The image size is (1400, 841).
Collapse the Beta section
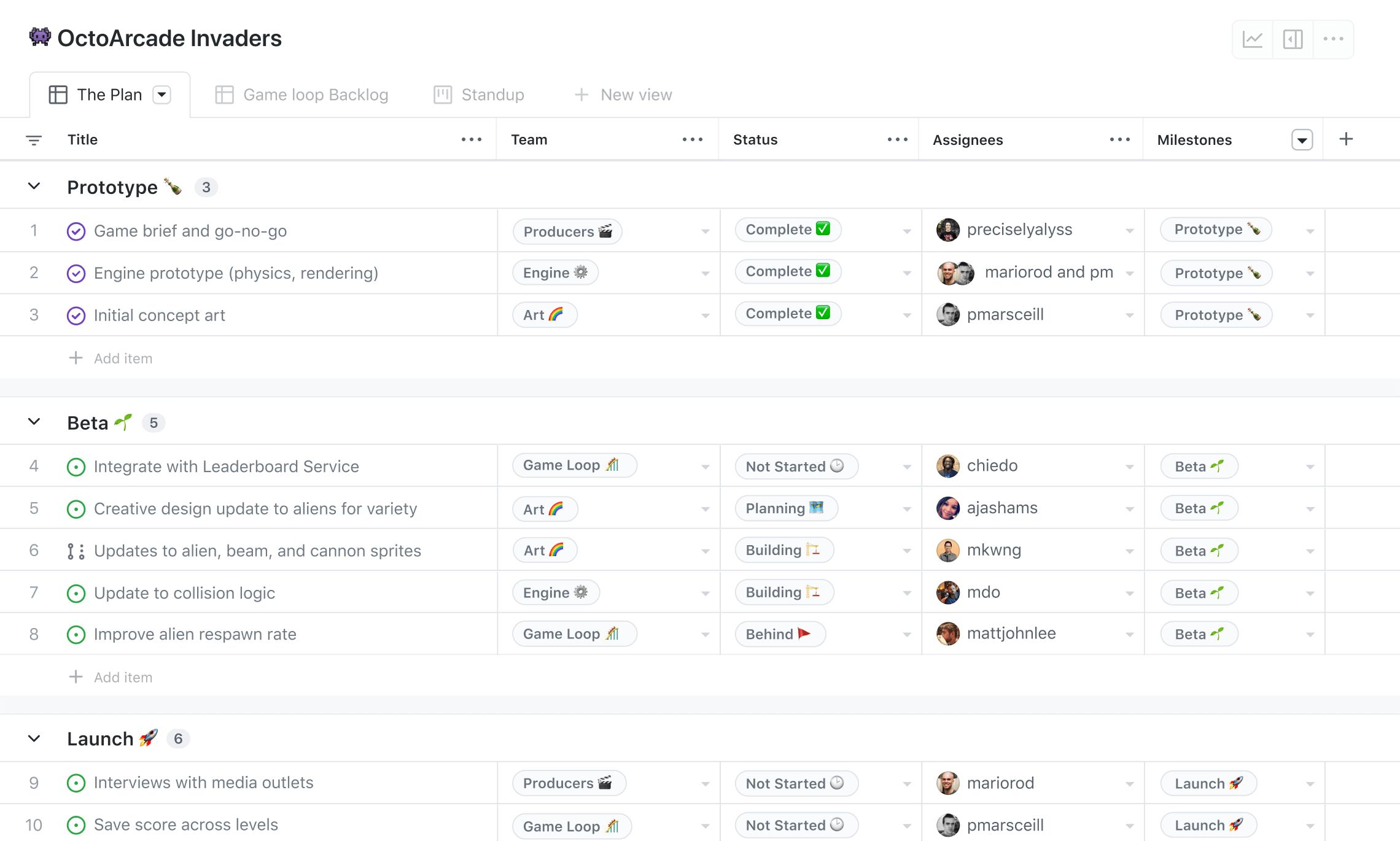(33, 421)
